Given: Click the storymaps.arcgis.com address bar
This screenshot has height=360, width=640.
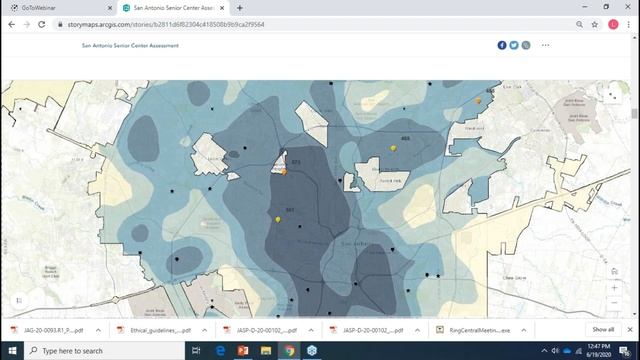Looking at the screenshot, I should 314,24.
